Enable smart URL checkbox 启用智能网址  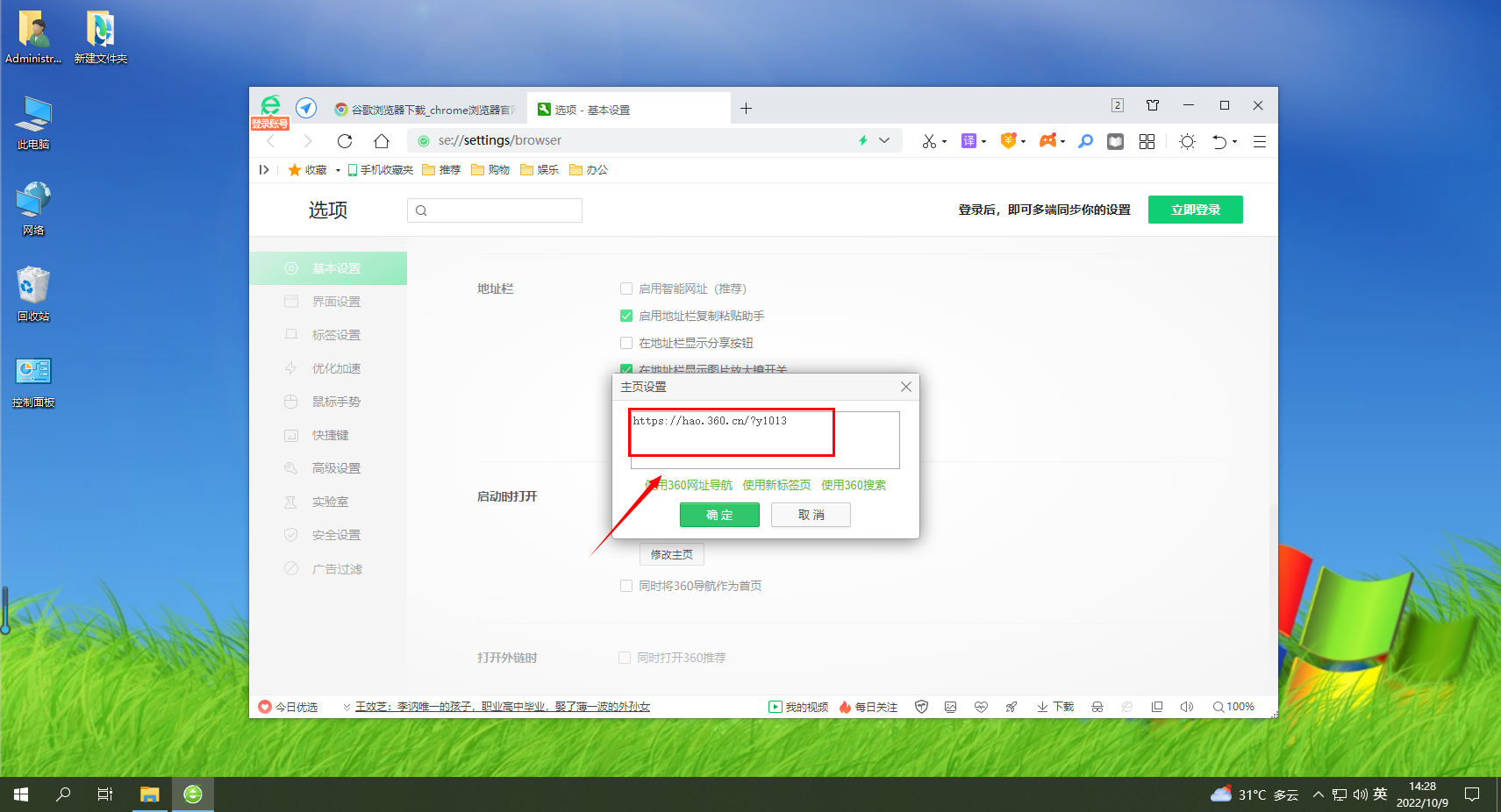click(x=626, y=288)
